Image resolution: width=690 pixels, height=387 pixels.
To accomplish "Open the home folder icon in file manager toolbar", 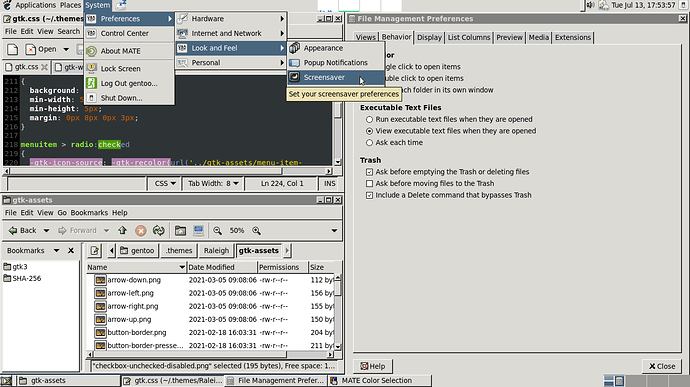I will pos(180,231).
